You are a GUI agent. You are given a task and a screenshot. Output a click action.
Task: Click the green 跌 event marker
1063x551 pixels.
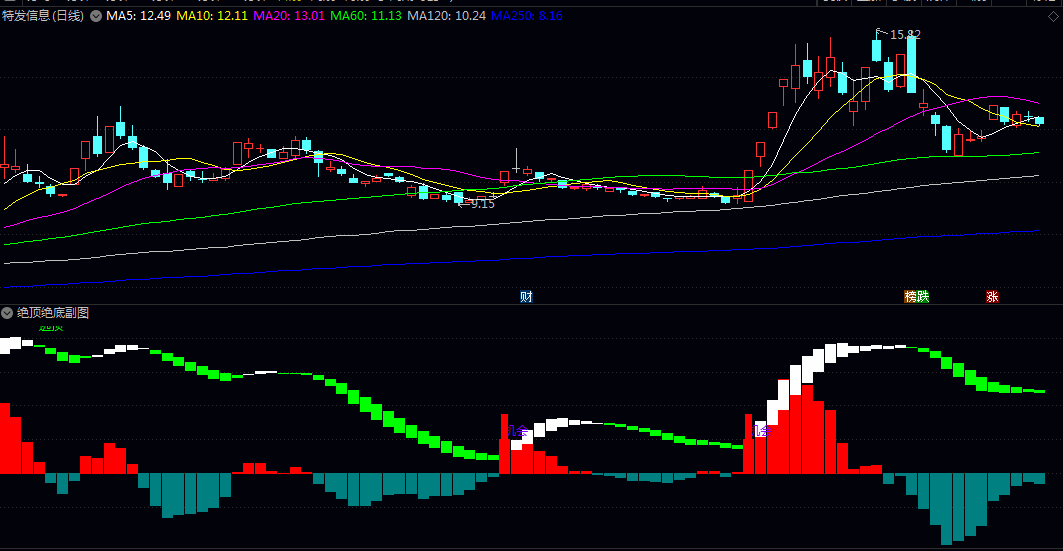(923, 296)
